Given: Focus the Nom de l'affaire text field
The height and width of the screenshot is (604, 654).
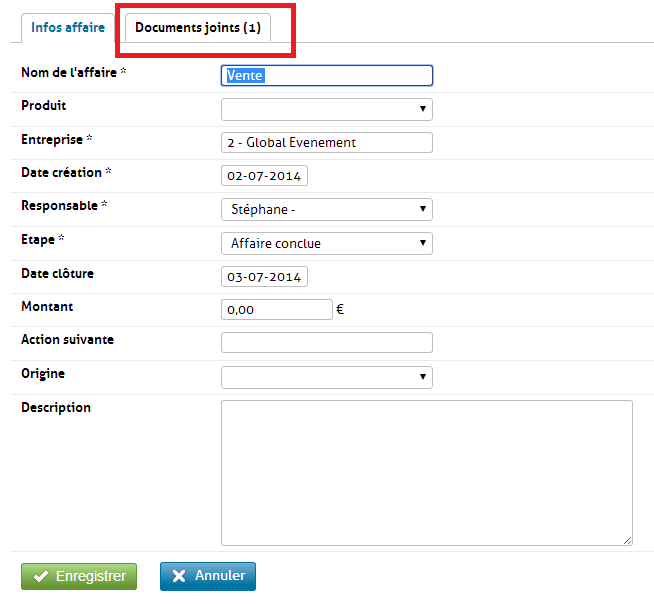Looking at the screenshot, I should (326, 75).
